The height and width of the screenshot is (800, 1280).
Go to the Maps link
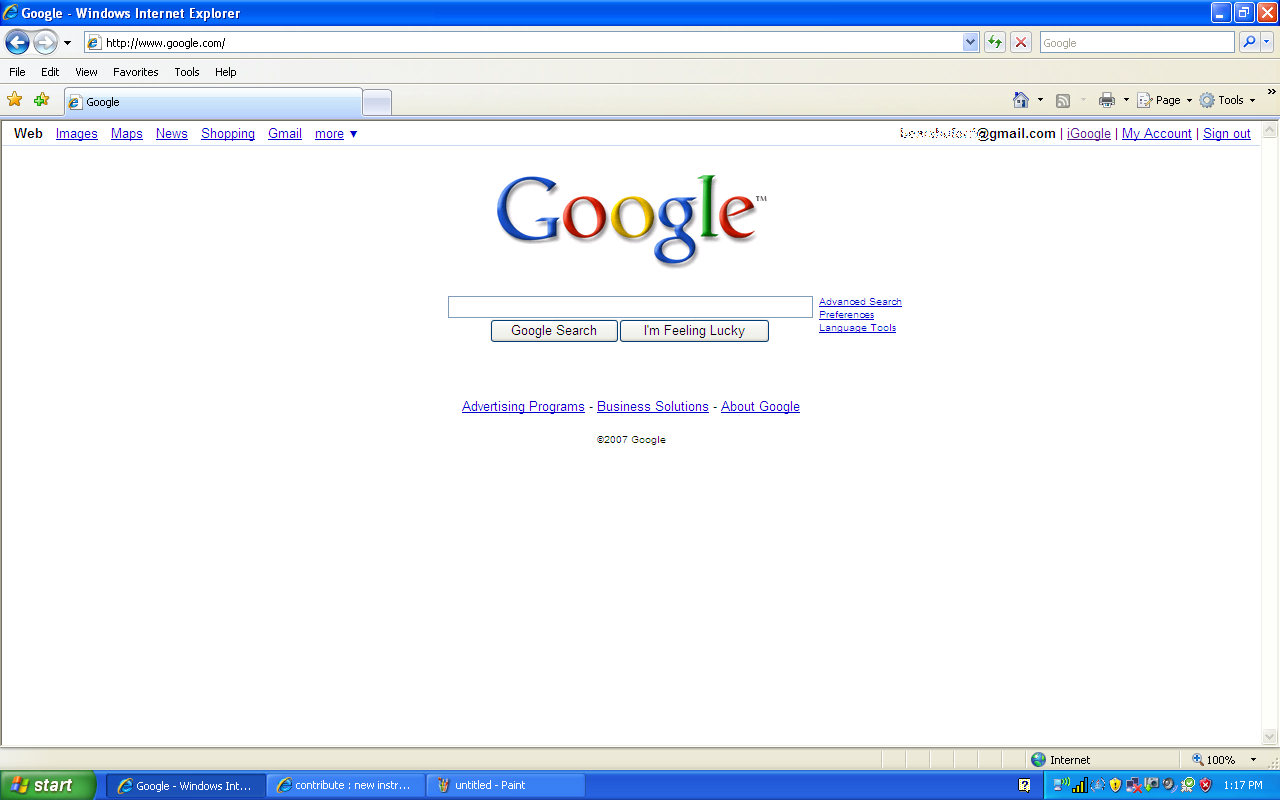127,134
